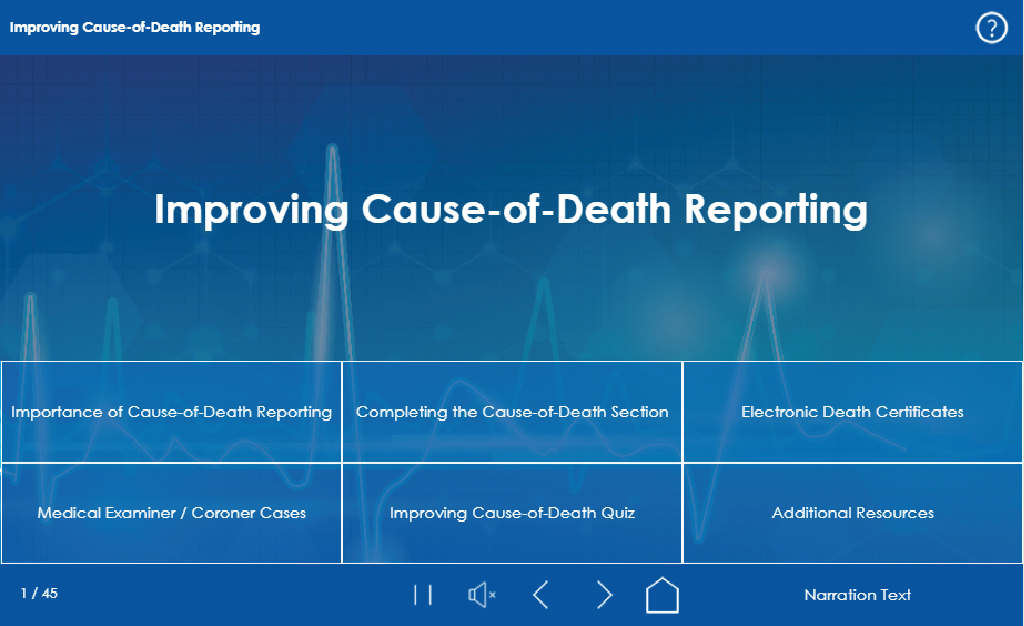Click the Improving Cause-of-Death Reporting title bar
Screen dimensions: 1024x626
click(x=133, y=27)
